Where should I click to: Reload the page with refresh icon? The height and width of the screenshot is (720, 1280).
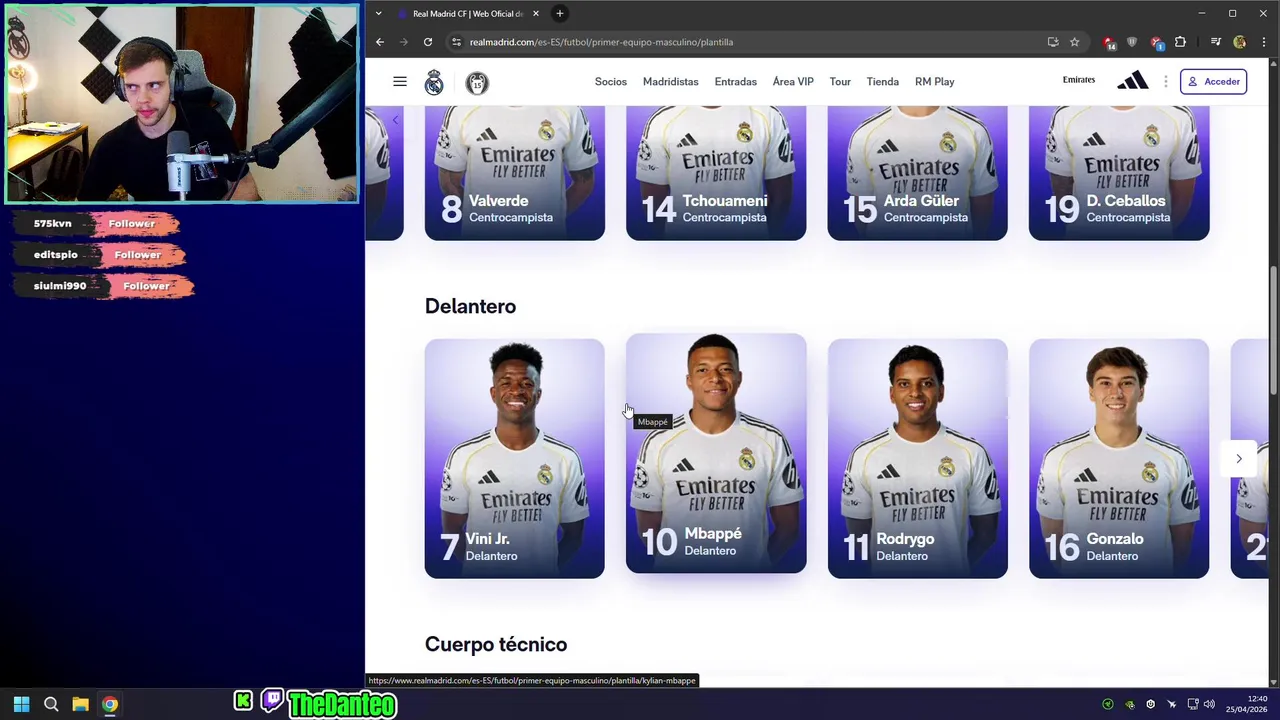tap(428, 42)
